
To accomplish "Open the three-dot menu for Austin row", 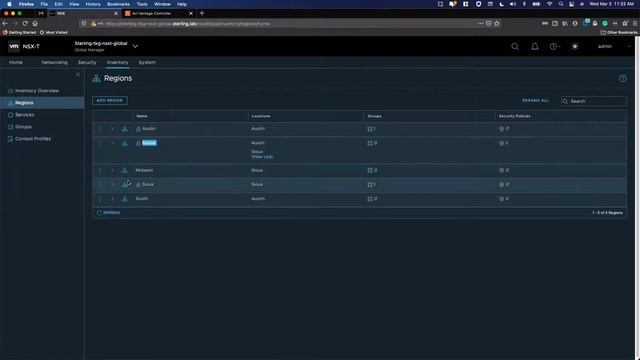I will click(x=100, y=129).
